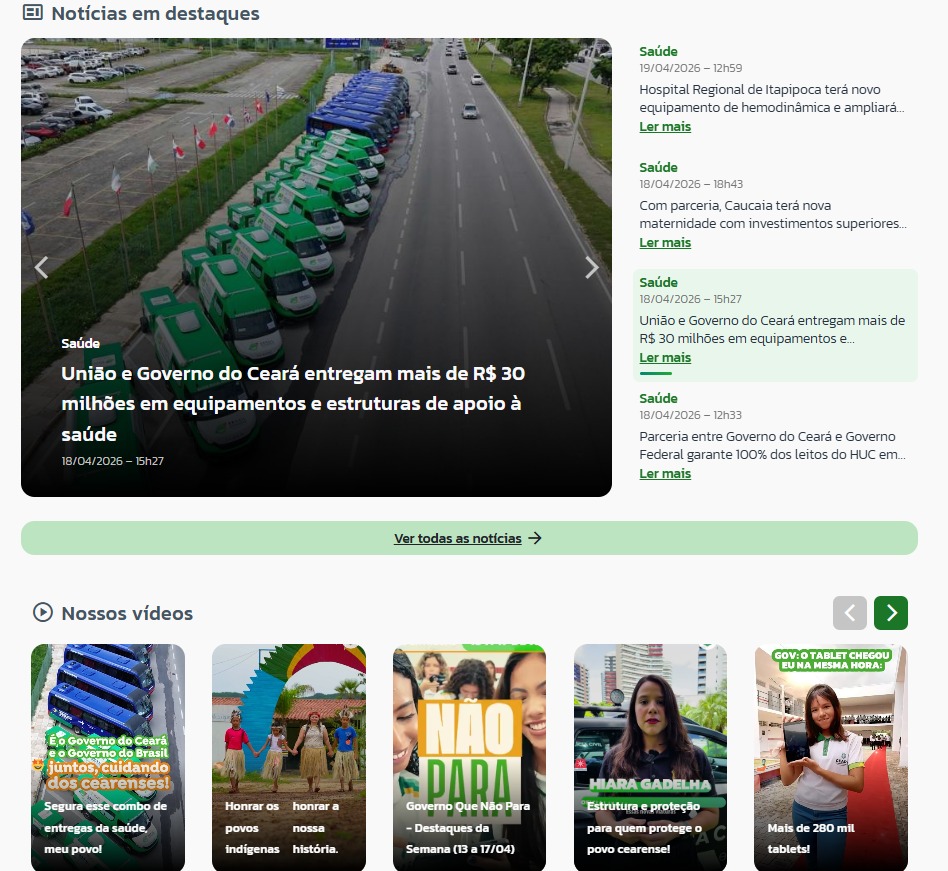
Task: Open Ver todas as notícias link
Action: (458, 538)
